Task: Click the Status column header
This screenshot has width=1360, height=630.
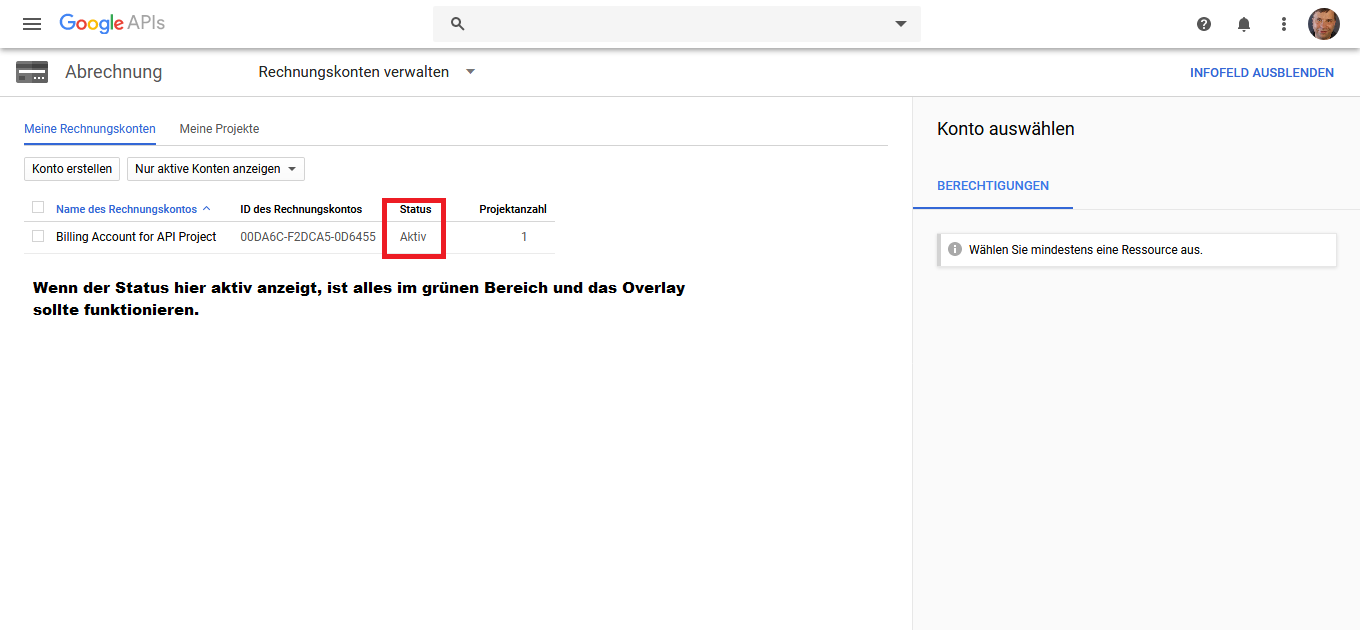Action: 416,209
